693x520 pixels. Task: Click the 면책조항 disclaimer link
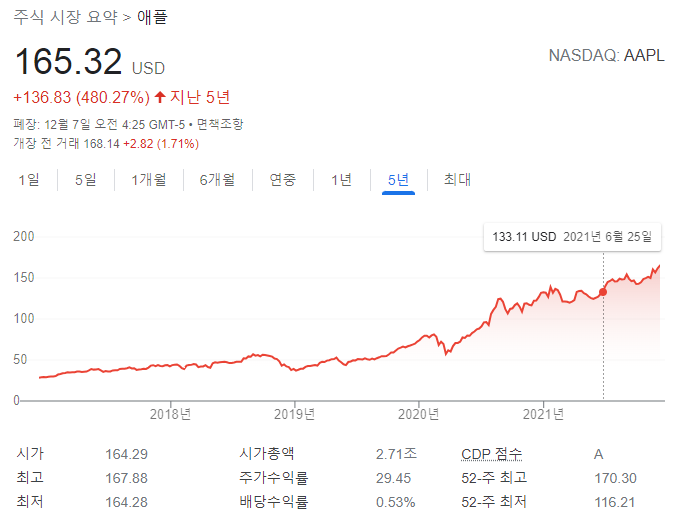coord(220,124)
